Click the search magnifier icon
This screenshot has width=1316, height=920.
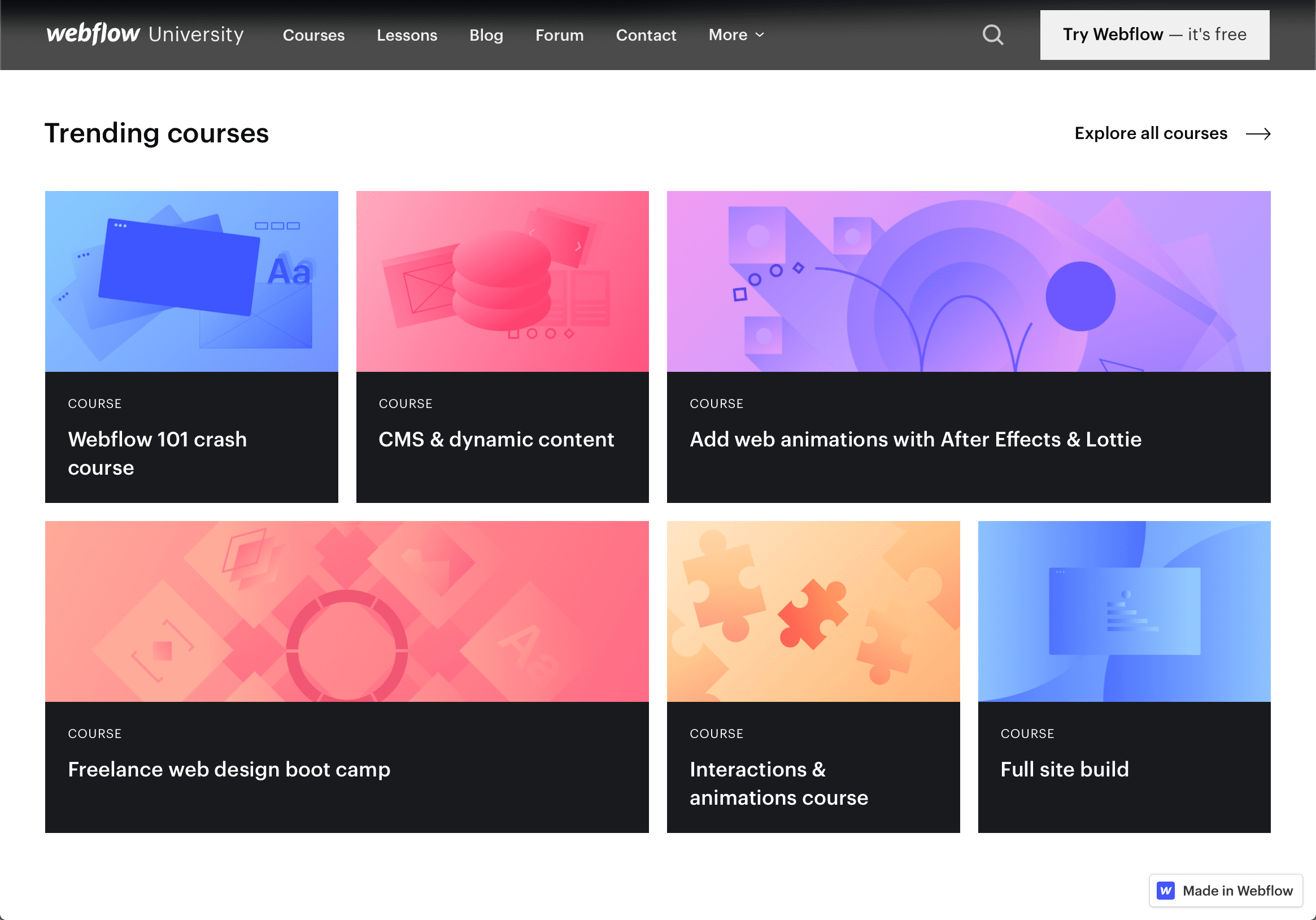993,35
